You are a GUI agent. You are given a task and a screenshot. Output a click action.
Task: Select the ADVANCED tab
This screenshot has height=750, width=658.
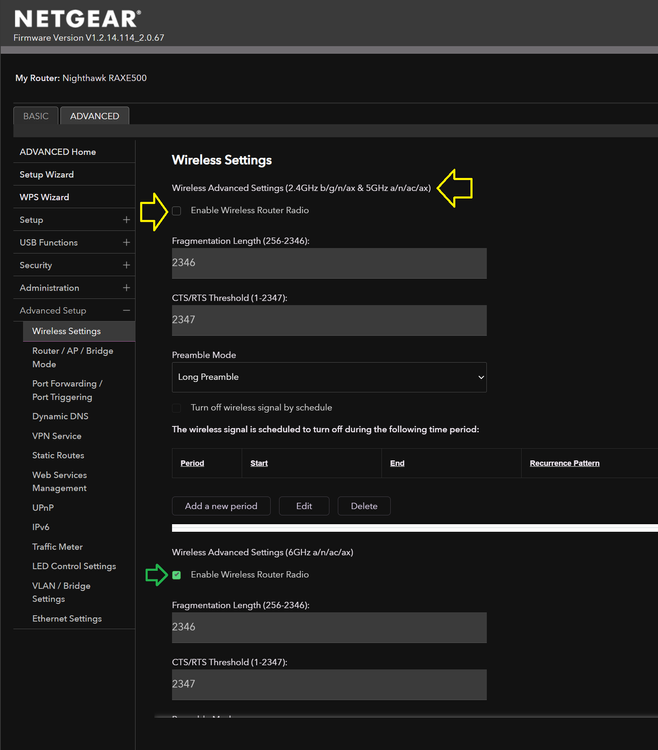point(94,116)
